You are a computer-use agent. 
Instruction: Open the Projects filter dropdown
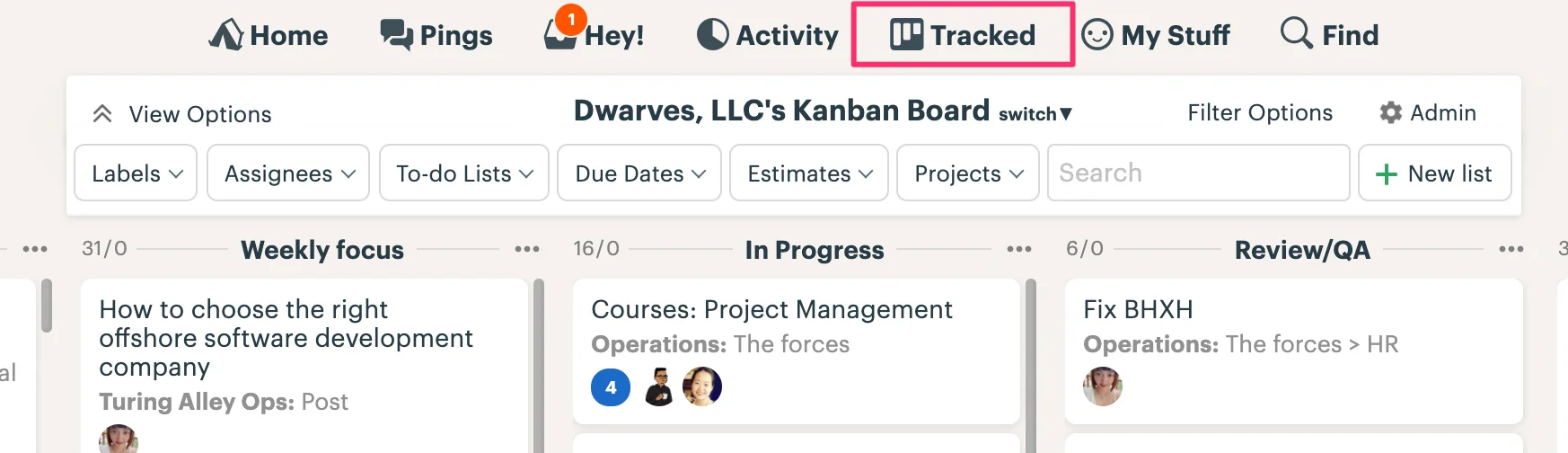click(968, 173)
